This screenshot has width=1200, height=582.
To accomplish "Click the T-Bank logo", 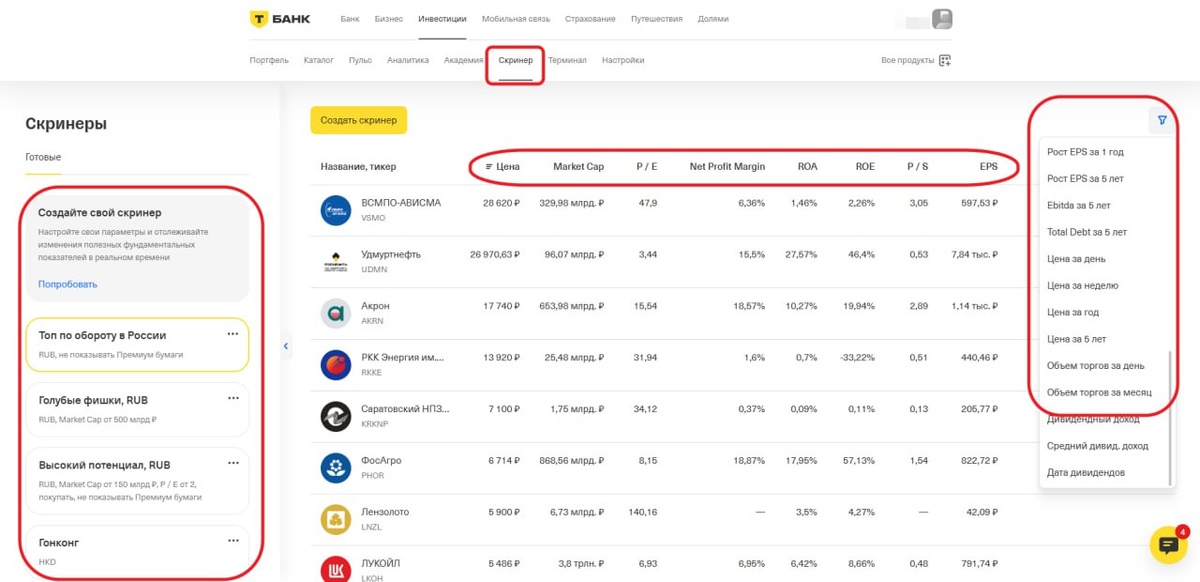I will (280, 19).
